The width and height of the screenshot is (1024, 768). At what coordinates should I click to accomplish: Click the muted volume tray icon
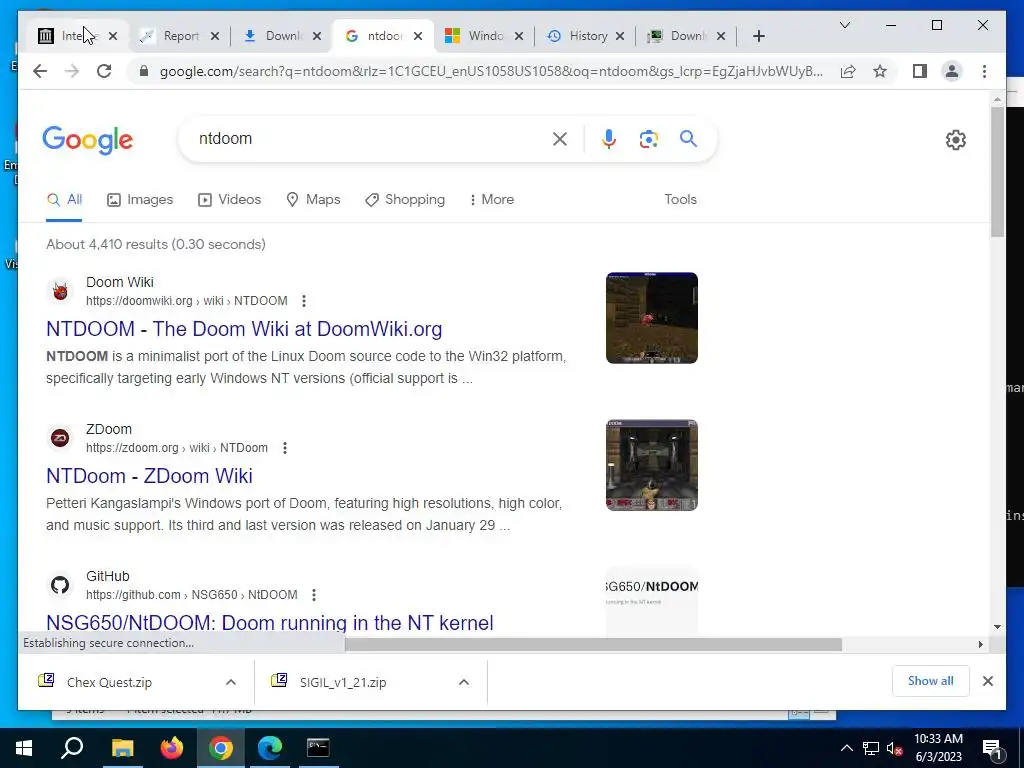click(x=895, y=749)
